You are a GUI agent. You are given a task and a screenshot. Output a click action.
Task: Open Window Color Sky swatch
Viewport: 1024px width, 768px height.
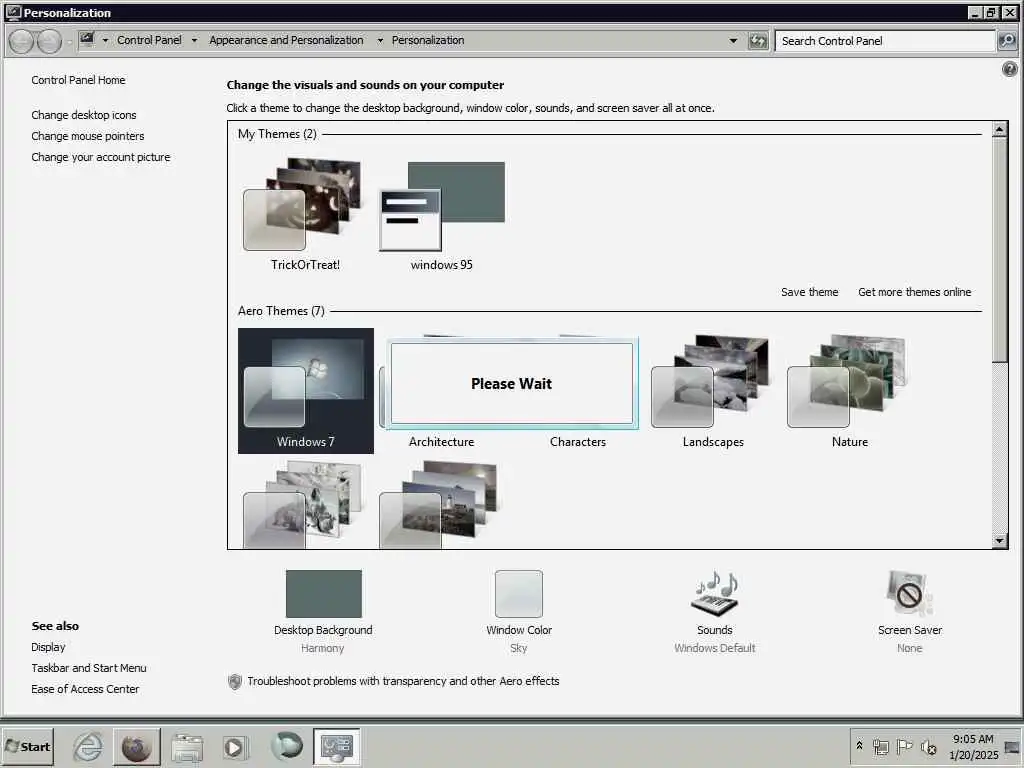[519, 594]
